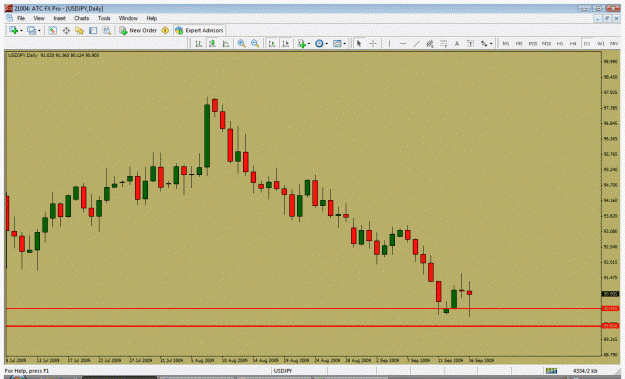This screenshot has height=379, width=625.
Task: Open the Insert menu
Action: [59, 18]
